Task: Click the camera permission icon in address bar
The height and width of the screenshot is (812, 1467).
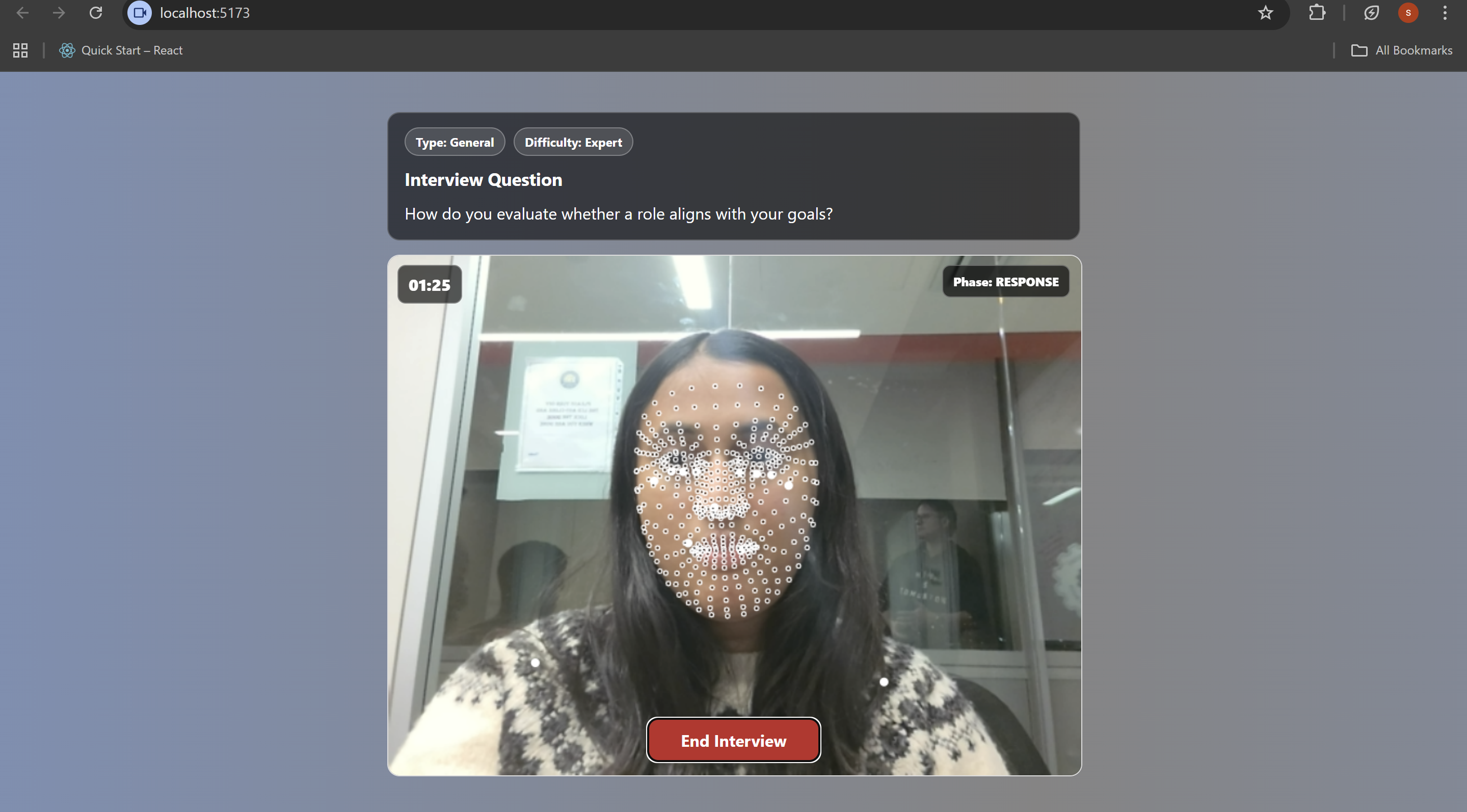Action: [x=140, y=13]
